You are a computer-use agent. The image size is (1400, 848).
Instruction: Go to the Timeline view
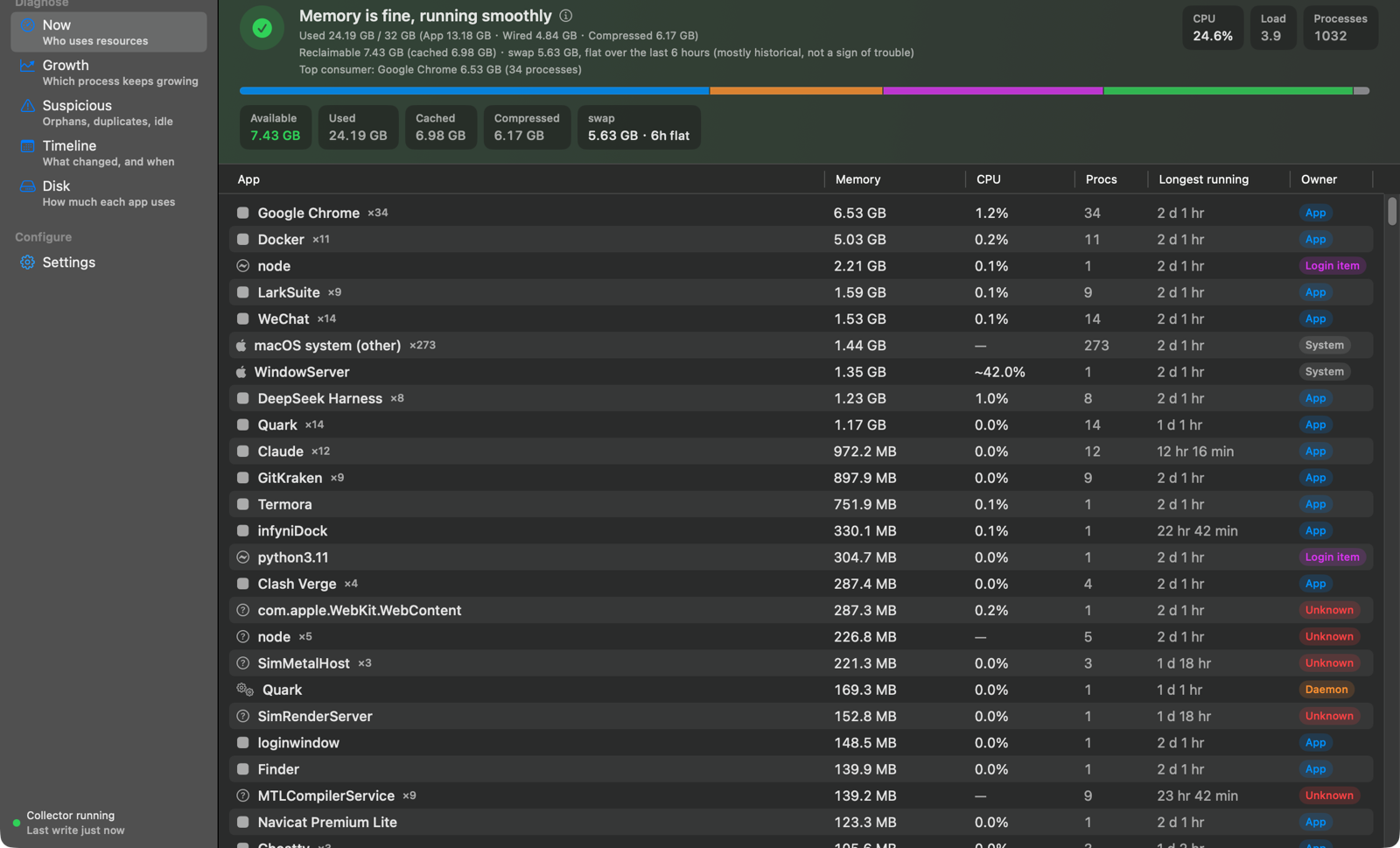click(108, 153)
